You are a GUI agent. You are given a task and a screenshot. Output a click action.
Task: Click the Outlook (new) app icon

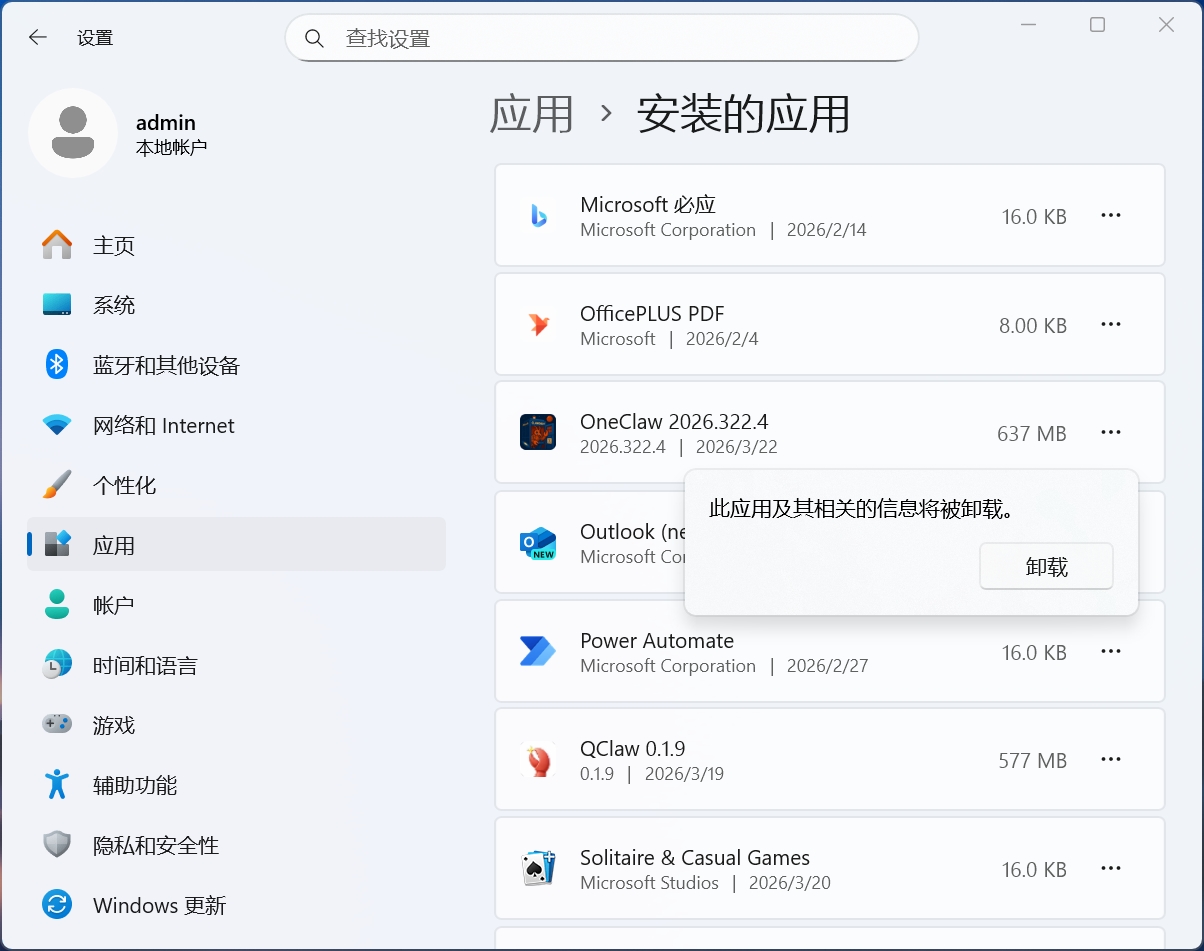click(538, 541)
